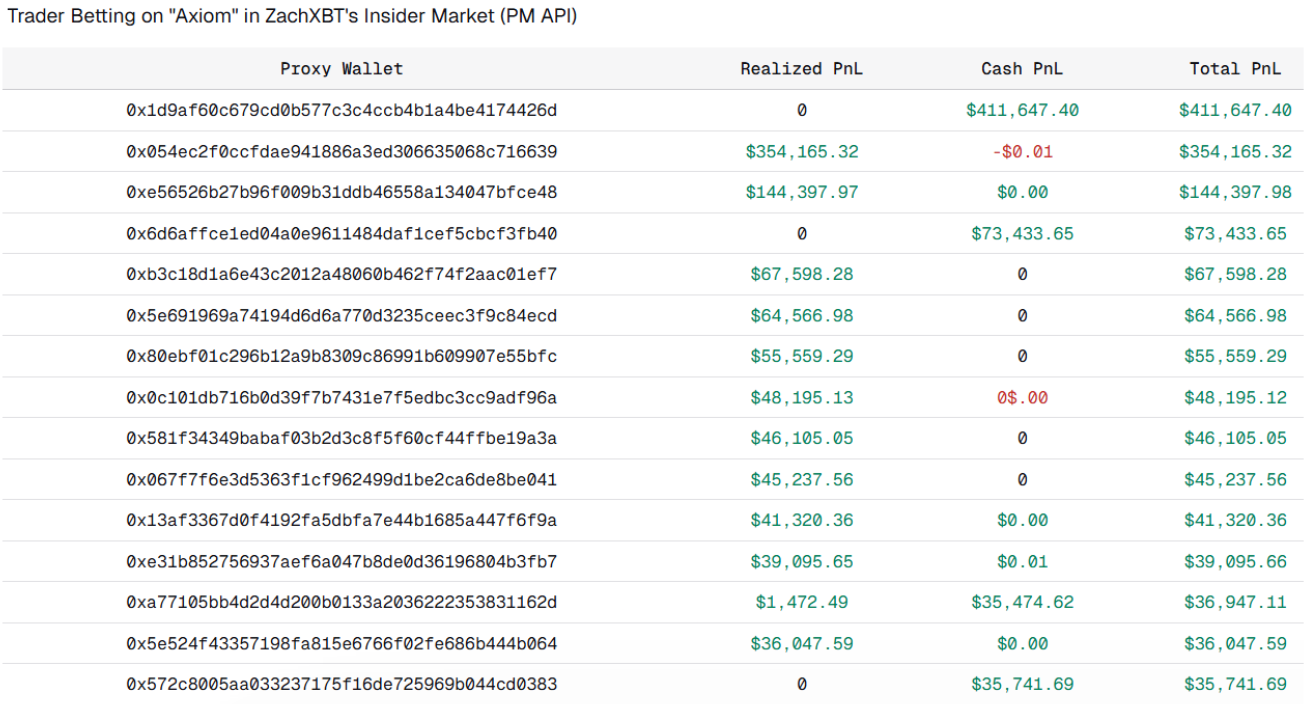Screen dimensions: 1311x705
Task: Sort by the Cash PnL column
Action: [1021, 68]
